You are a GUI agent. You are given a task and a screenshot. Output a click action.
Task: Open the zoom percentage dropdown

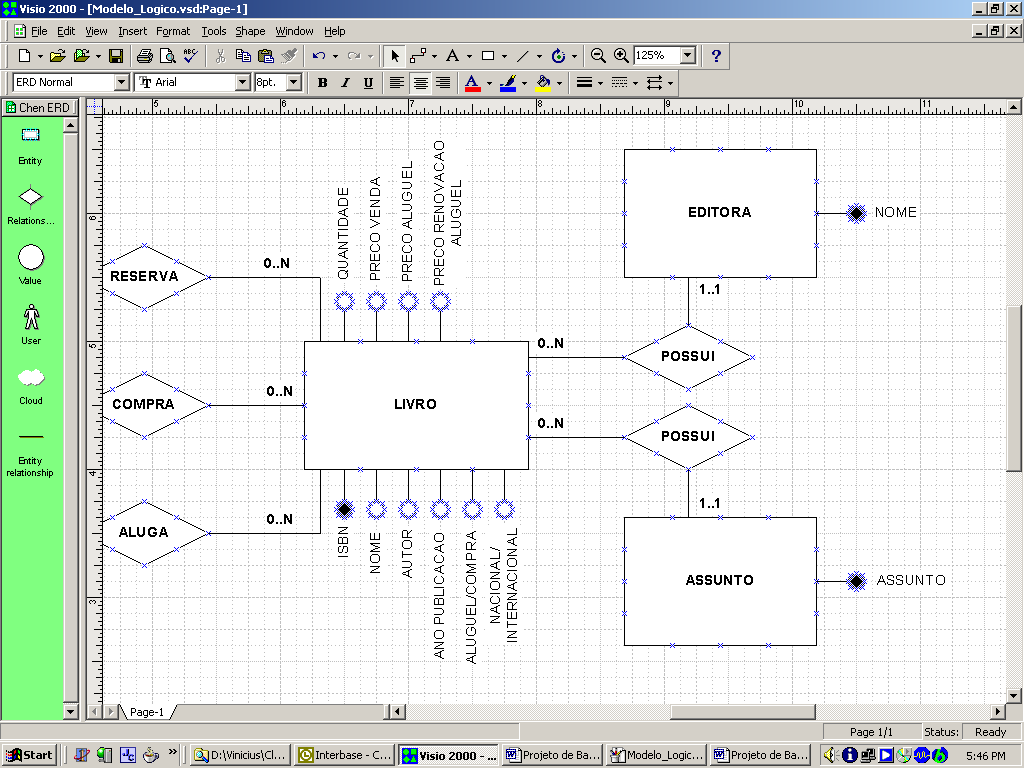click(x=688, y=56)
